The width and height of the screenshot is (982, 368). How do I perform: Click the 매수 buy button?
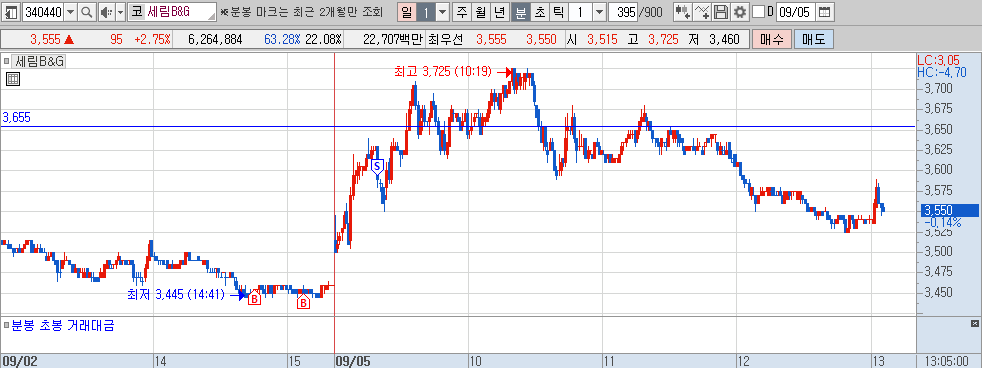(772, 39)
